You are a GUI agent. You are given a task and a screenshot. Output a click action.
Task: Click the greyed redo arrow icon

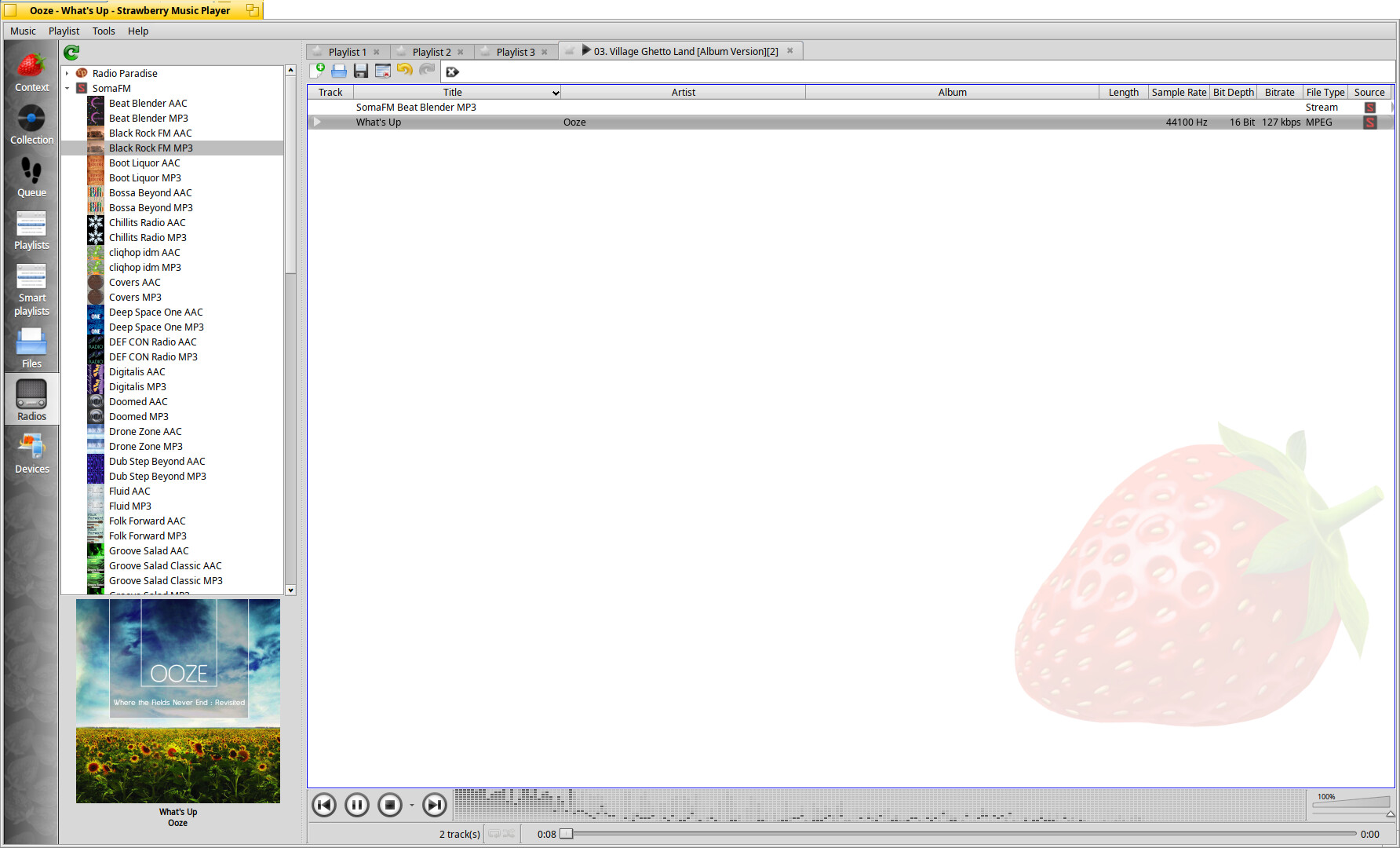[x=427, y=70]
